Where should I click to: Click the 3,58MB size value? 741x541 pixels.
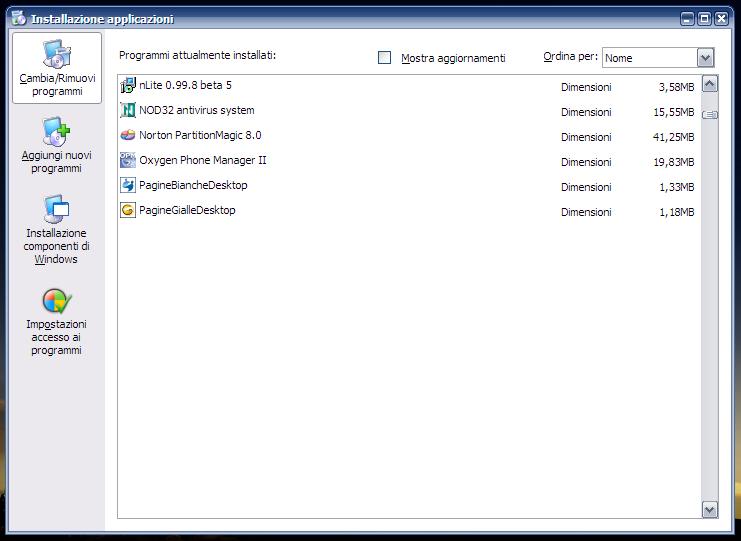pyautogui.click(x=676, y=87)
